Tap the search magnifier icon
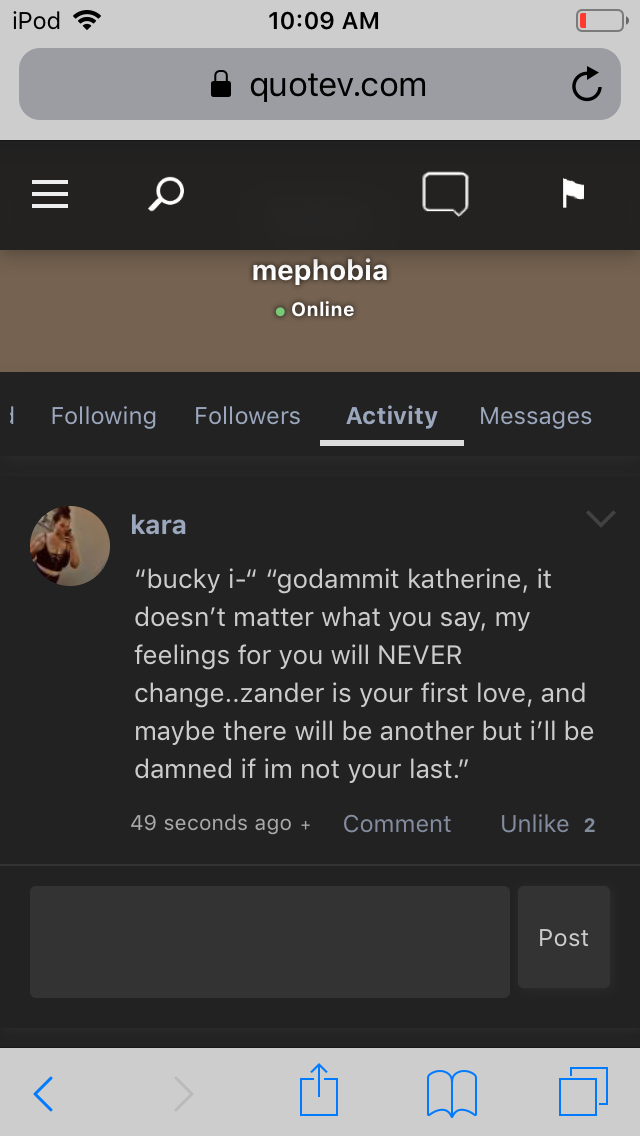The image size is (640, 1136). 166,194
